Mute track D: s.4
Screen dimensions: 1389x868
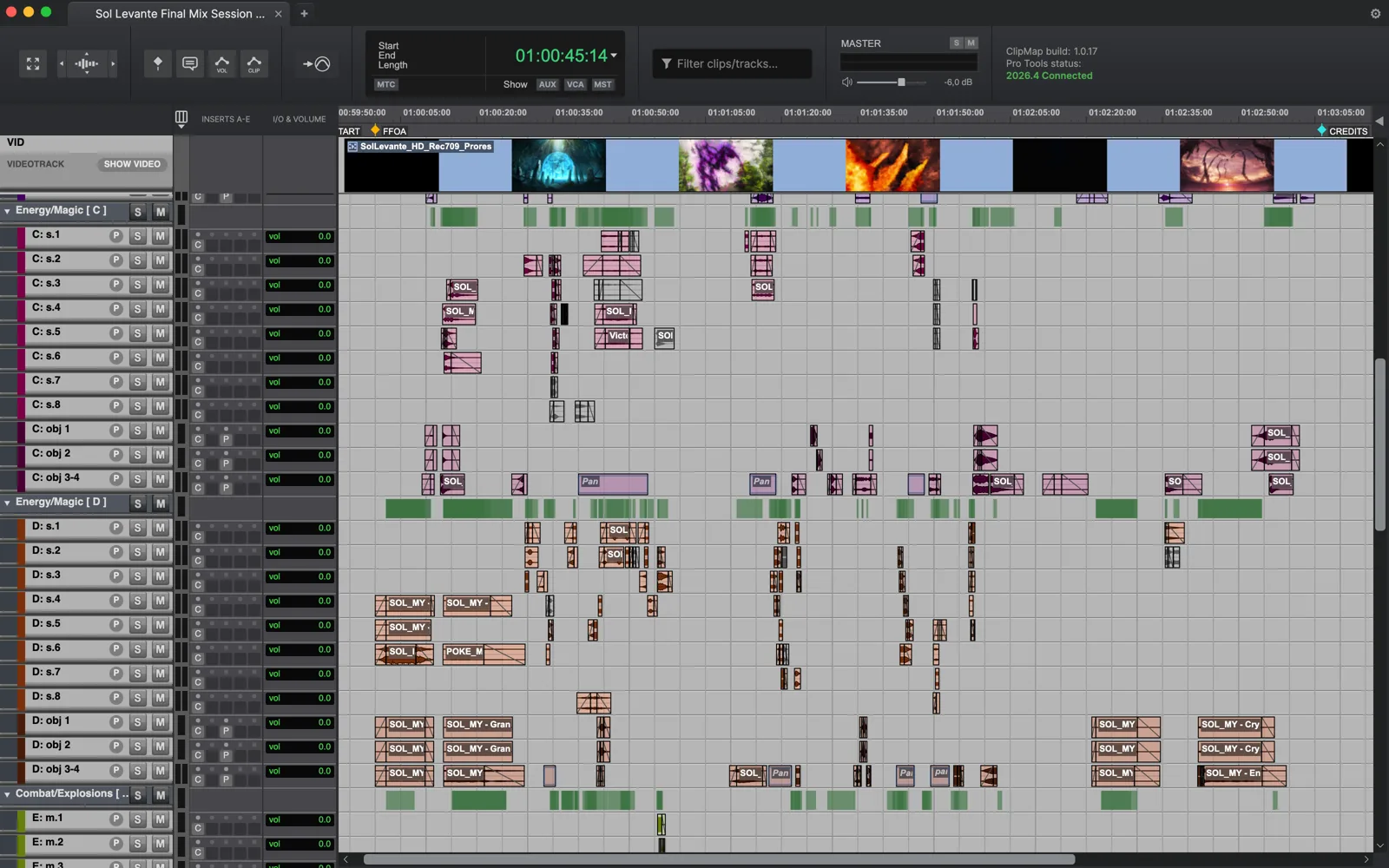(160, 601)
